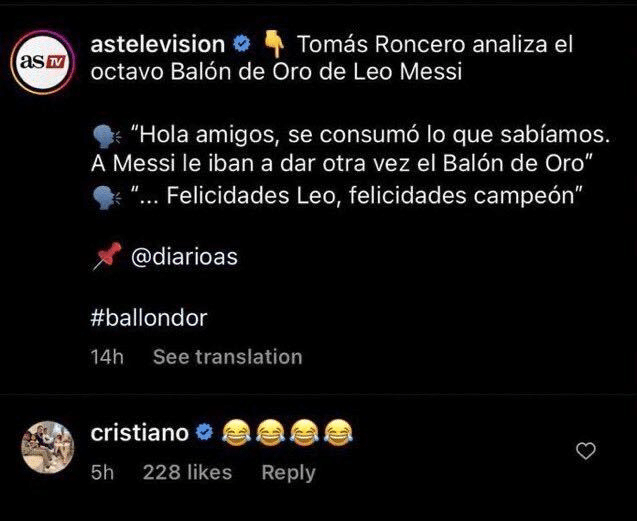Click the last laughing emoji in comment
This screenshot has width=637, height=521.
coord(339,432)
